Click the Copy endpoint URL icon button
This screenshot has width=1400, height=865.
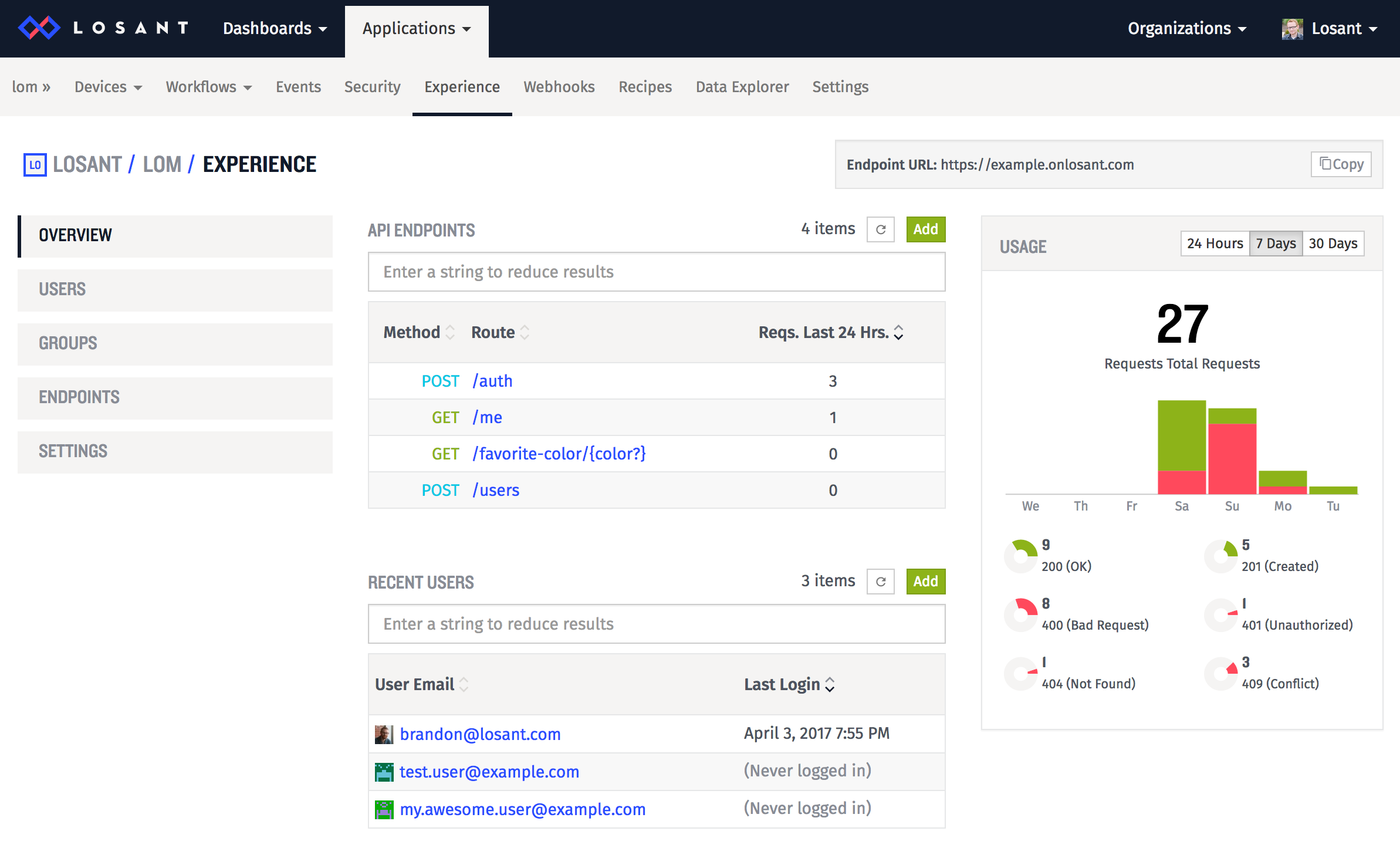[x=1341, y=164]
